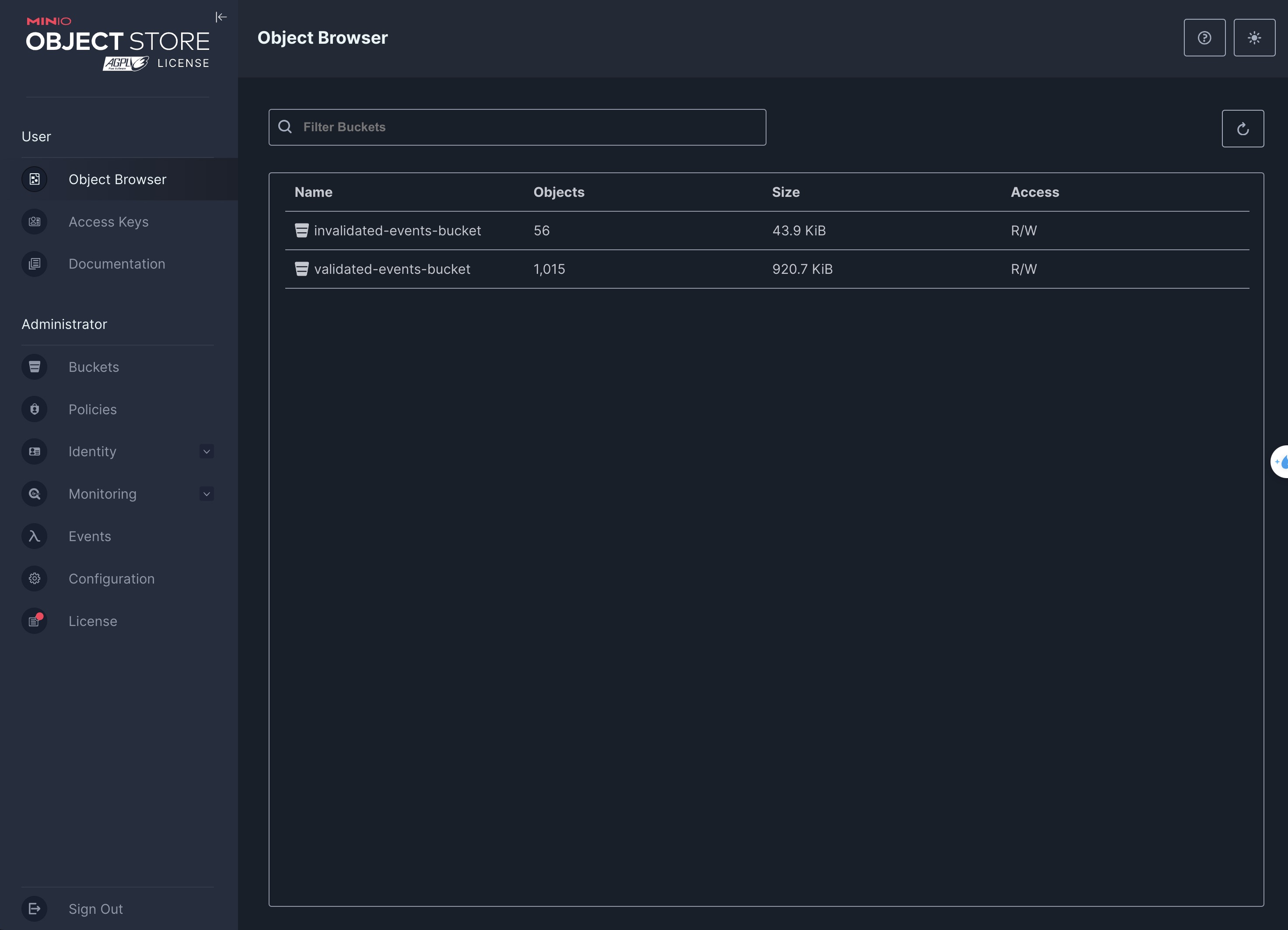Viewport: 1288px width, 930px height.
Task: Click the User section heading
Action: (36, 136)
